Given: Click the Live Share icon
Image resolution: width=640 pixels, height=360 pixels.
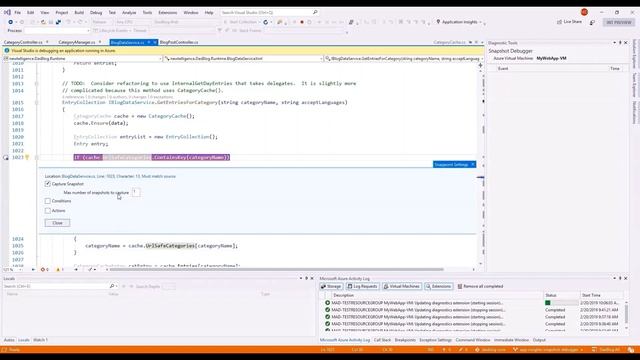Looking at the screenshot, I should (x=559, y=22).
